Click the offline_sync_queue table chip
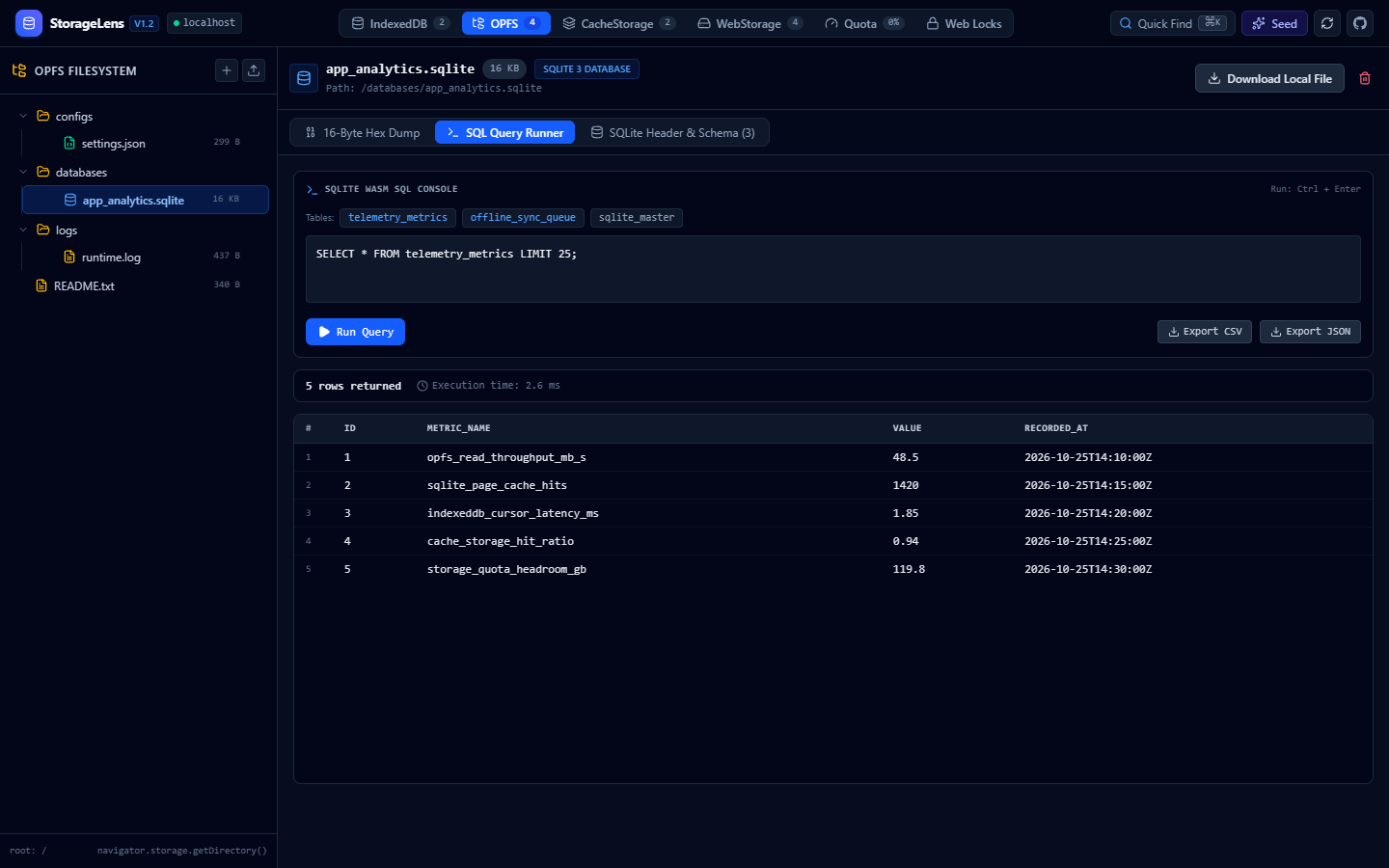Image resolution: width=1389 pixels, height=868 pixels. pyautogui.click(x=523, y=218)
